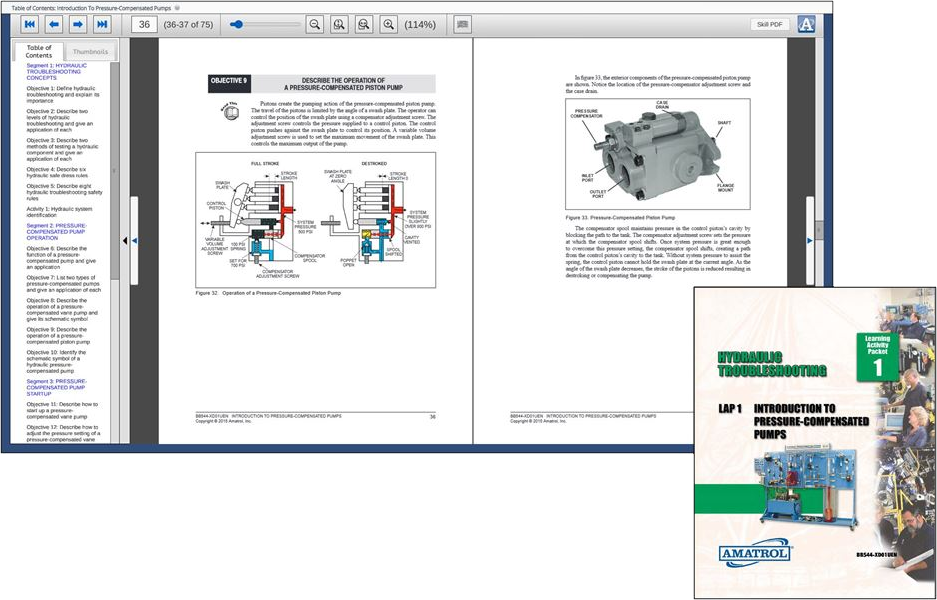
Task: Go to the previous page arrow in toolbar
Action: (x=54, y=25)
